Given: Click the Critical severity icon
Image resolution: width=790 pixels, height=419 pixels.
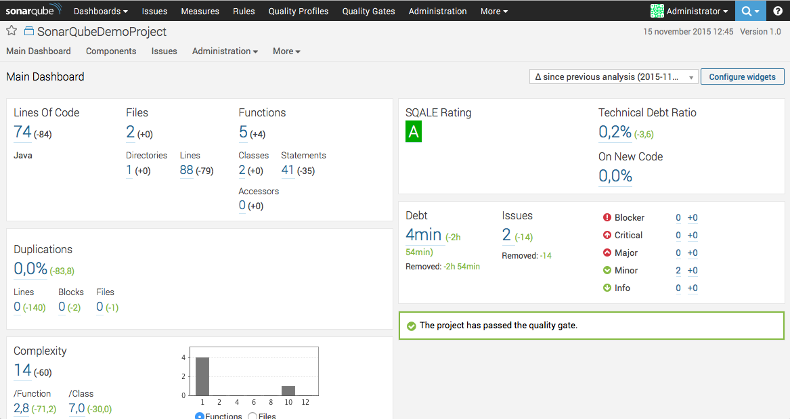Looking at the screenshot, I should (x=606, y=235).
